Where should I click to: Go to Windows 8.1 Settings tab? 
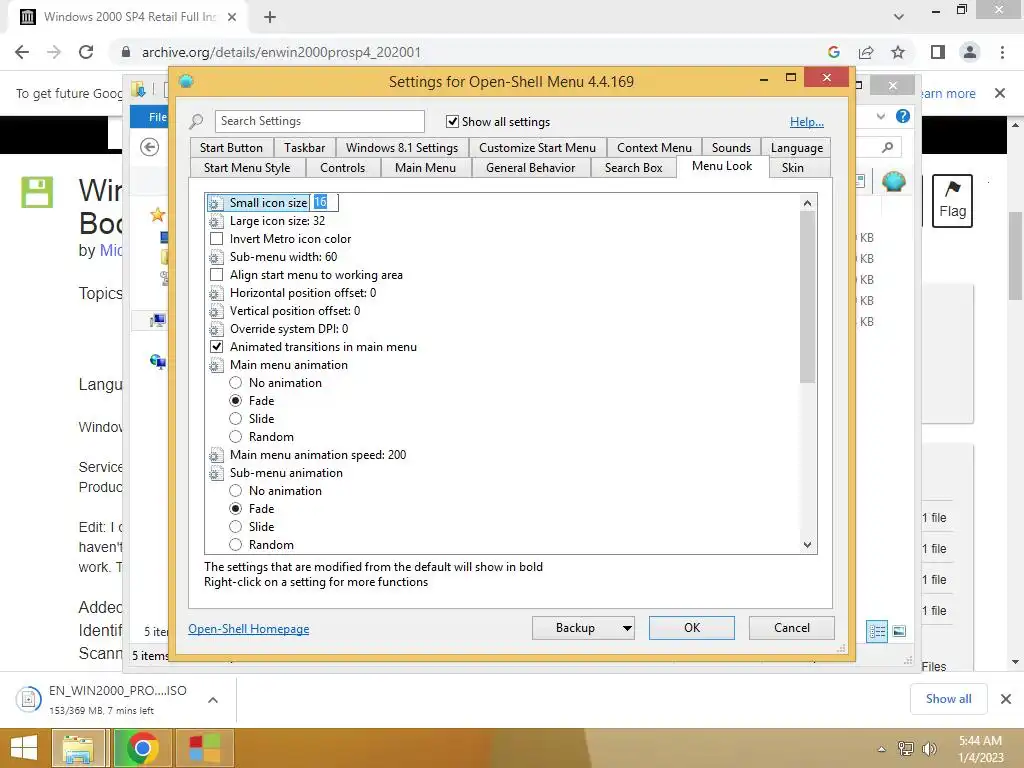coord(402,148)
